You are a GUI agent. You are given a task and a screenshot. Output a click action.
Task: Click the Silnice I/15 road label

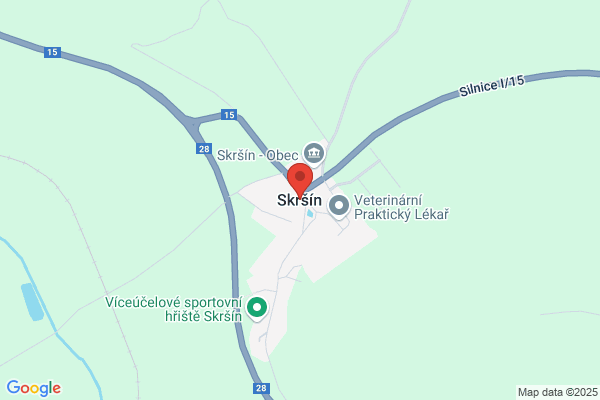[492, 86]
